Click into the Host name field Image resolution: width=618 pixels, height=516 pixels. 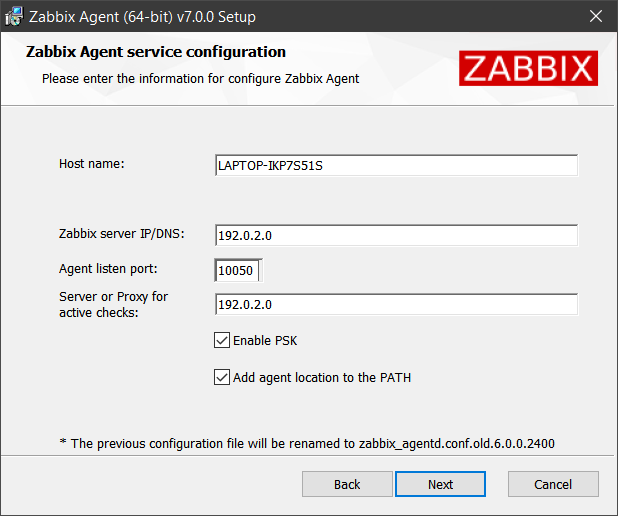pos(396,166)
